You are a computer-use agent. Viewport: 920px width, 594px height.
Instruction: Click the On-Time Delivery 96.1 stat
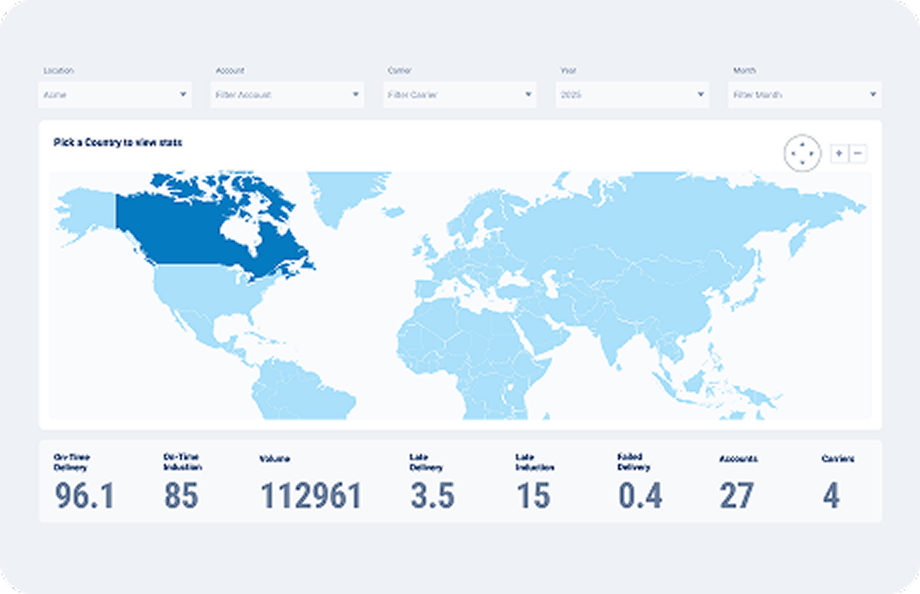pyautogui.click(x=84, y=495)
